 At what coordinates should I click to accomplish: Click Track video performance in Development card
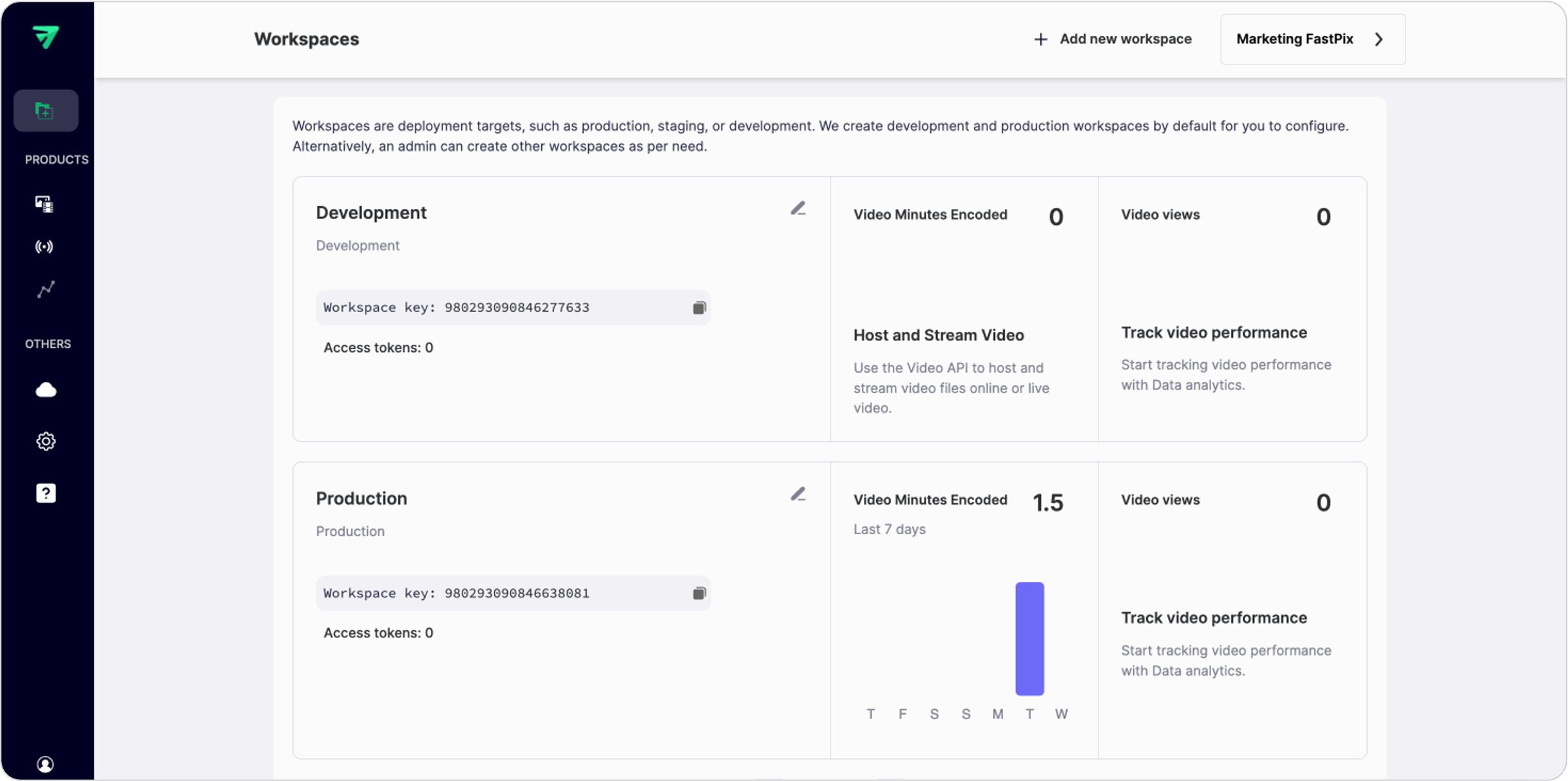click(x=1214, y=333)
